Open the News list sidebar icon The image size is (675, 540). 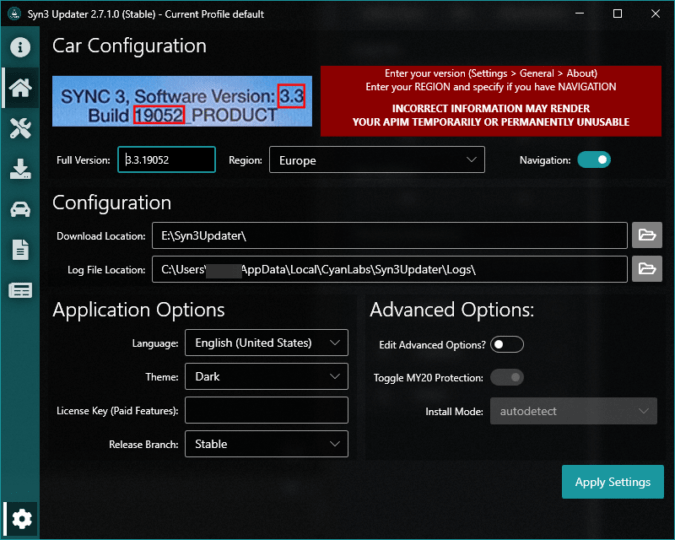[x=20, y=291]
